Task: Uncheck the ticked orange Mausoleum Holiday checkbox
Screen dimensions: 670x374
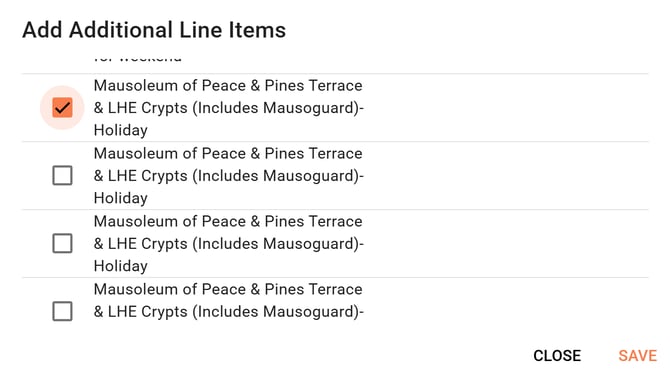Action: point(62,107)
